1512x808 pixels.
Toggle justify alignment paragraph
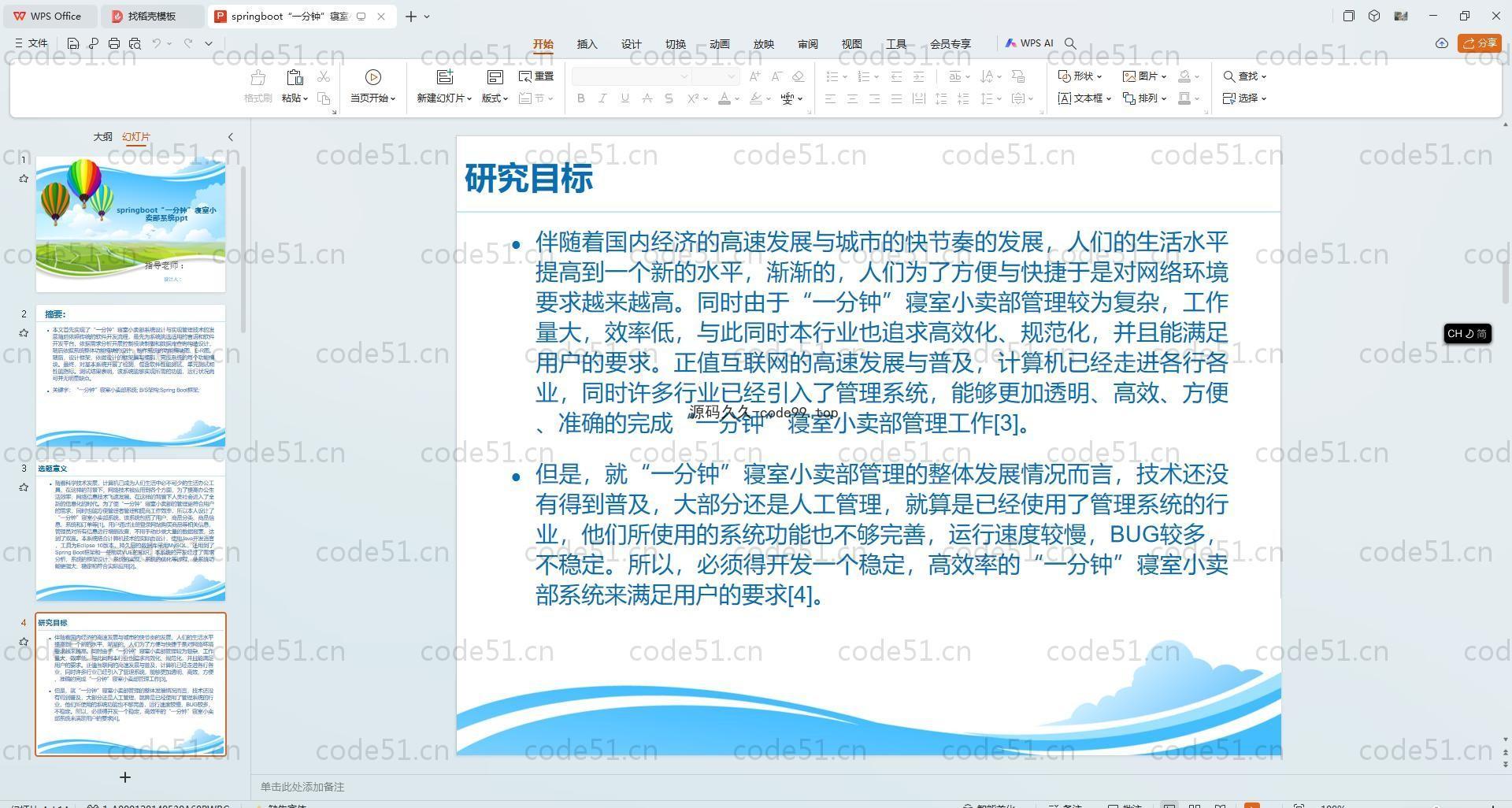click(896, 98)
